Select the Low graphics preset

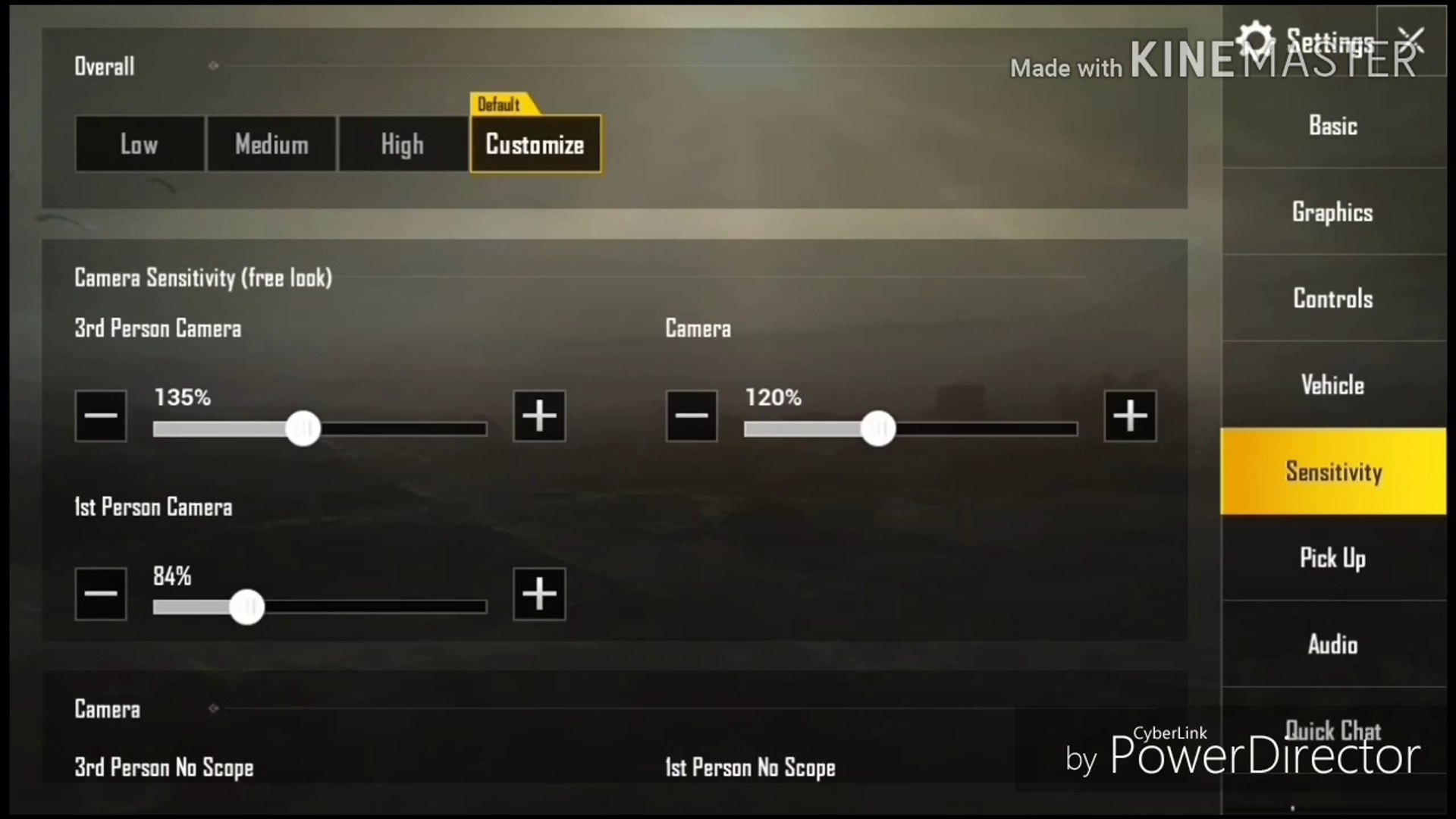click(x=139, y=143)
